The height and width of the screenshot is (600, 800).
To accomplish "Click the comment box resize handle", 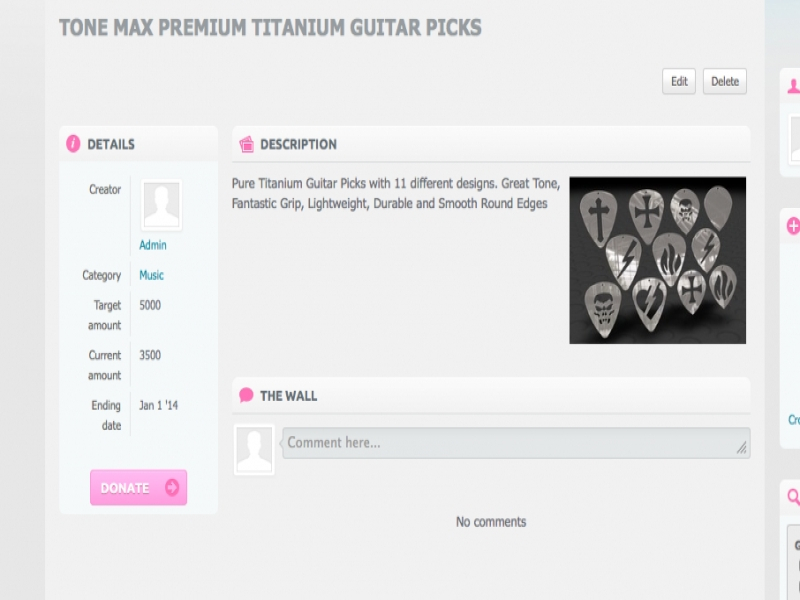I will coord(742,450).
